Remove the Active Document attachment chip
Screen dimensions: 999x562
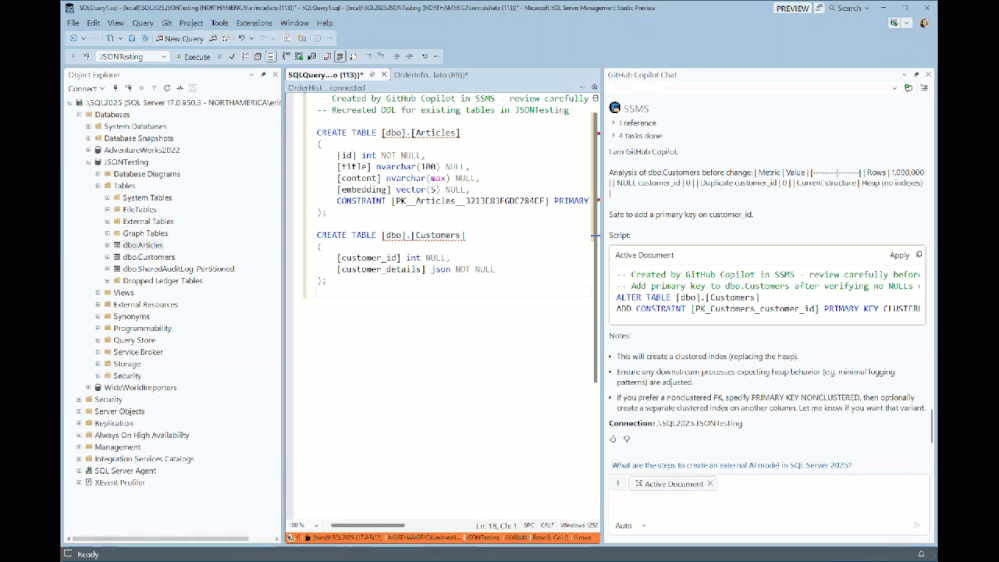coord(710,484)
